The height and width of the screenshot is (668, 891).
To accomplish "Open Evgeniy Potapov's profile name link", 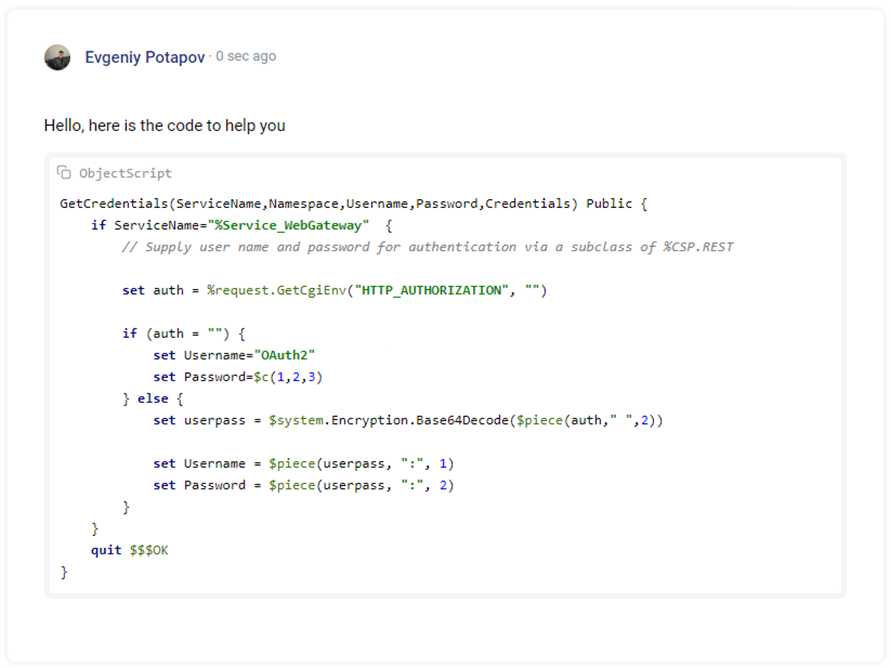I will 146,57.
